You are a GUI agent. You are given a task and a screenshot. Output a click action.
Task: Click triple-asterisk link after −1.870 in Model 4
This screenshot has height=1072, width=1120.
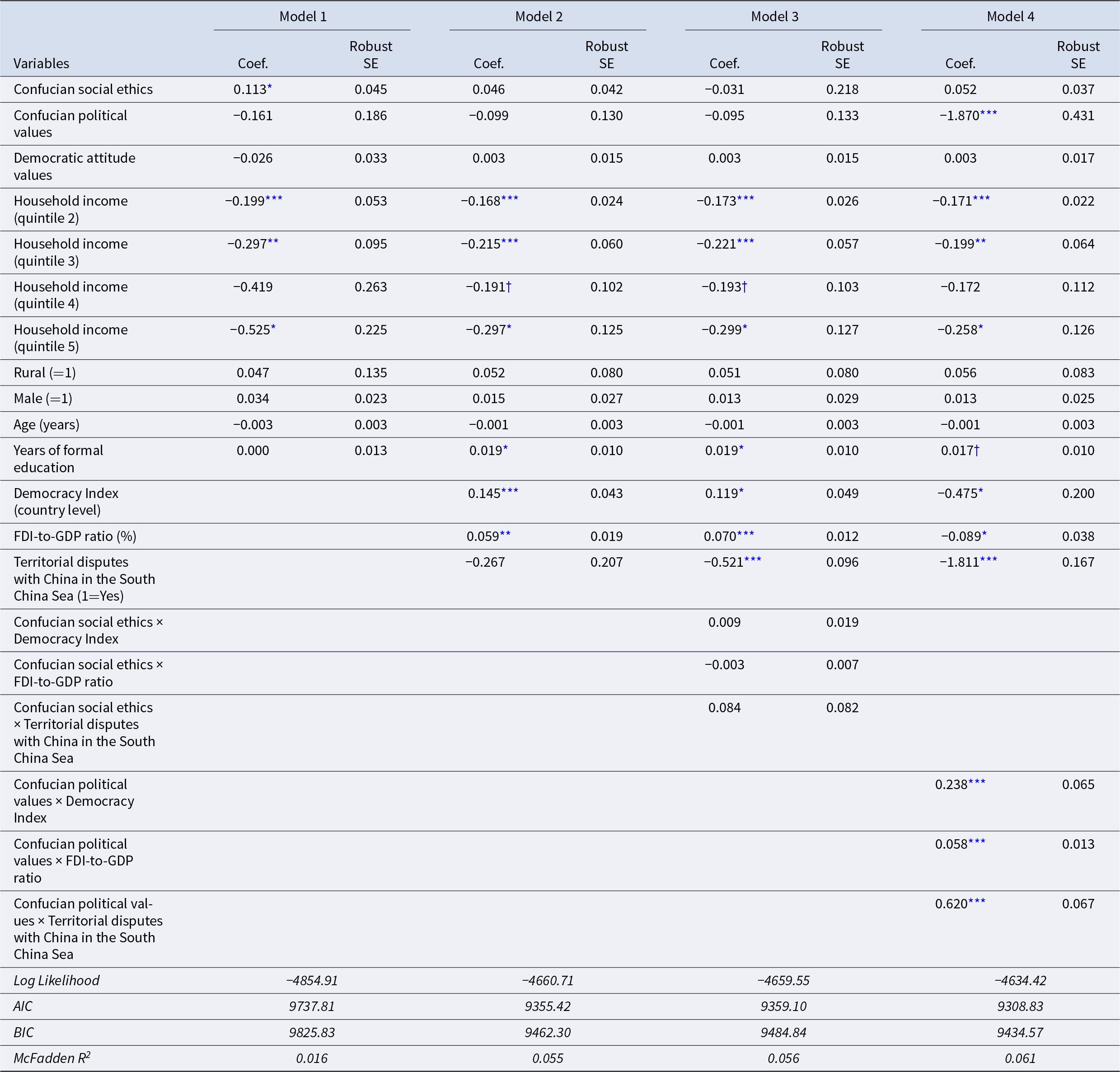point(989,113)
